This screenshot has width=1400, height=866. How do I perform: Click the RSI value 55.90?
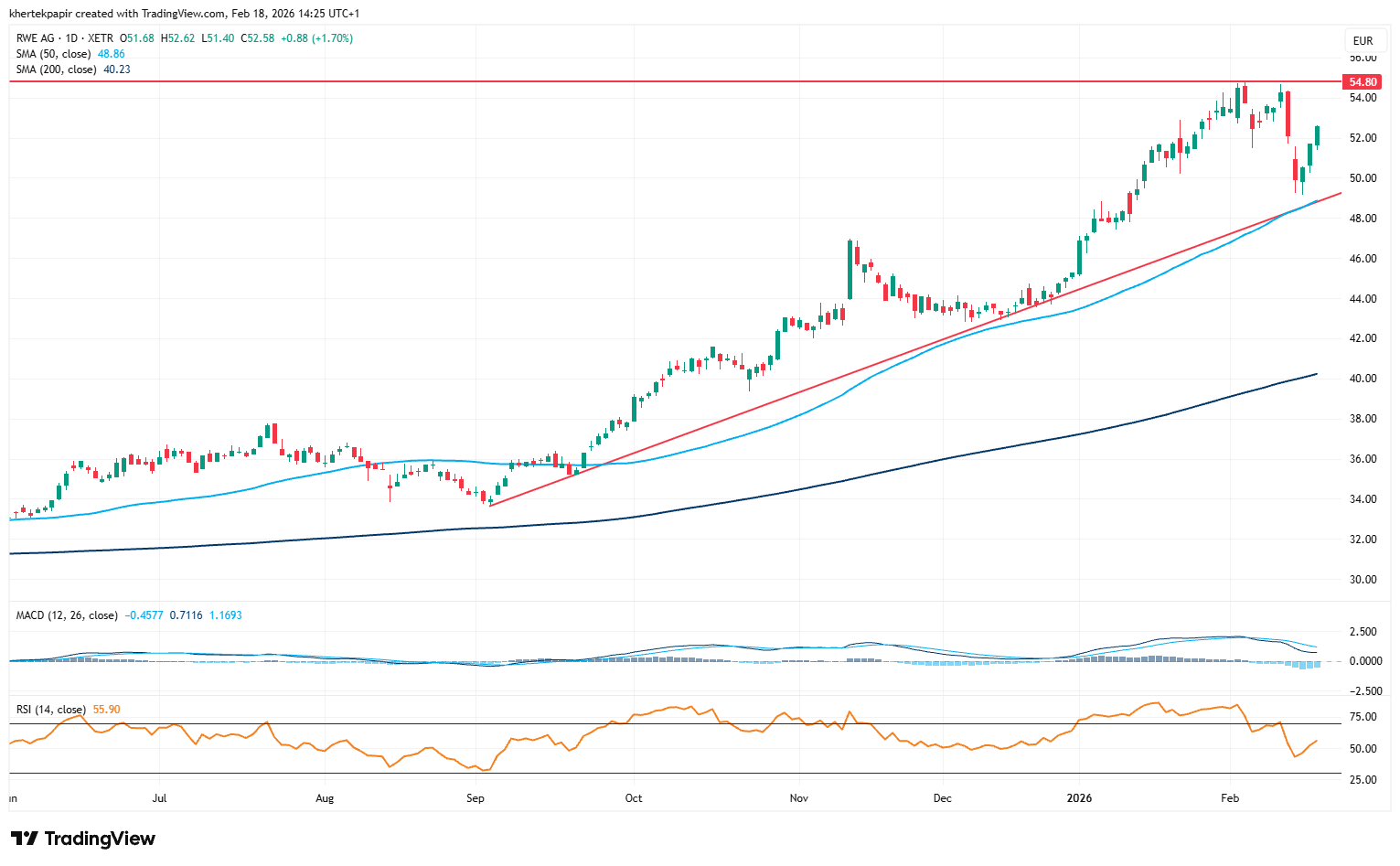pos(107,710)
